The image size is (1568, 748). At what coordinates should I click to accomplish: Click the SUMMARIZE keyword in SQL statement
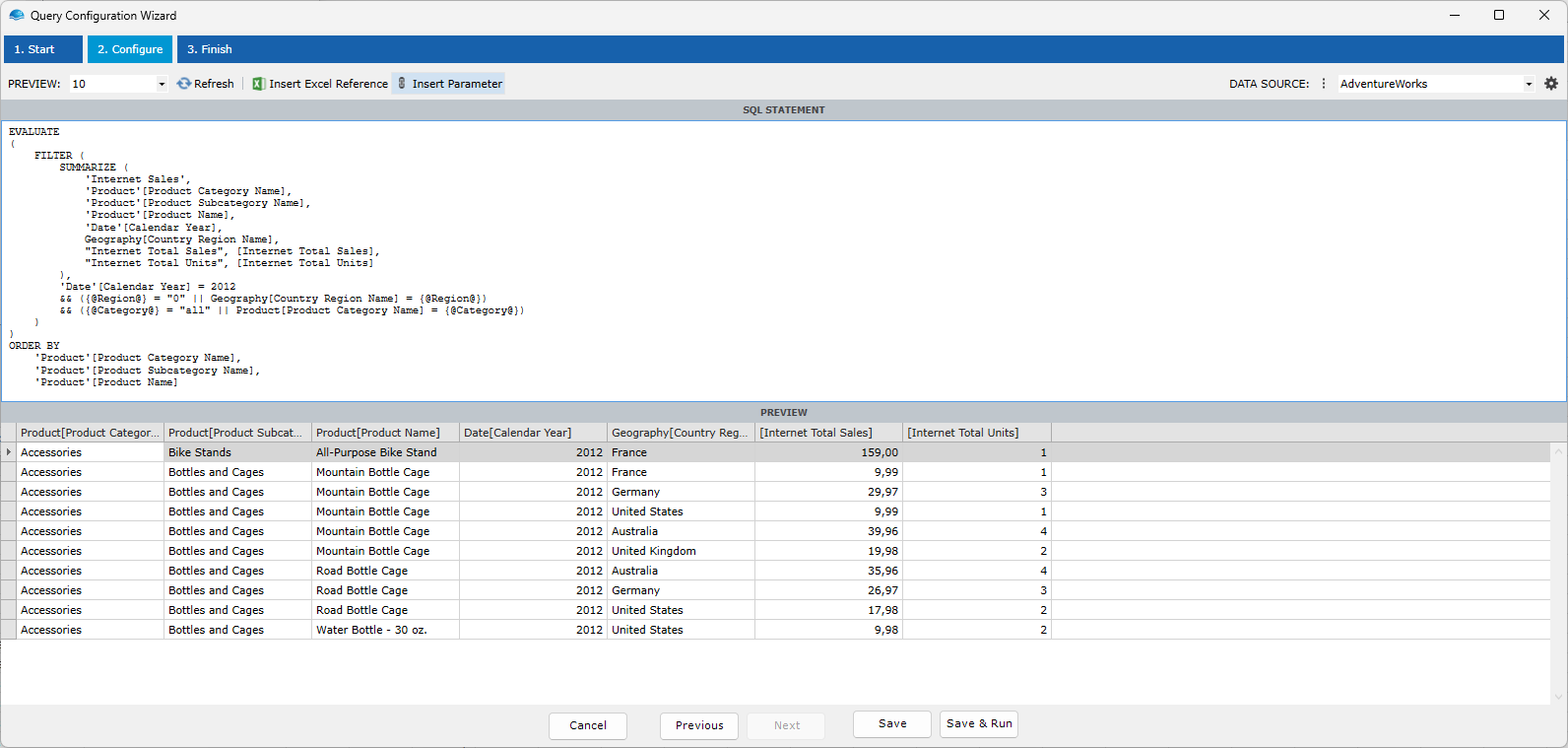88,168
